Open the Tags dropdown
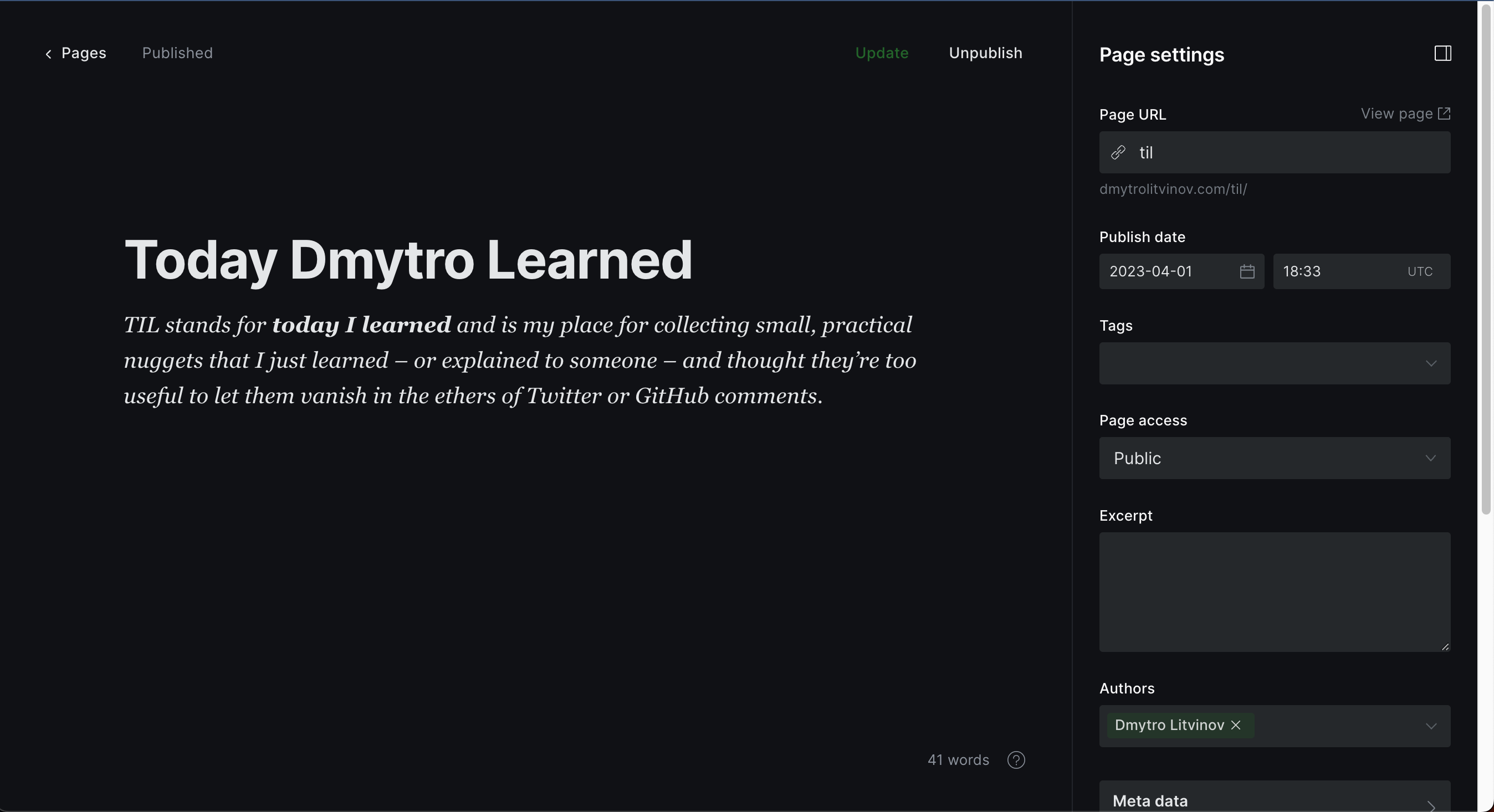Viewport: 1494px width, 812px height. coord(1273,363)
